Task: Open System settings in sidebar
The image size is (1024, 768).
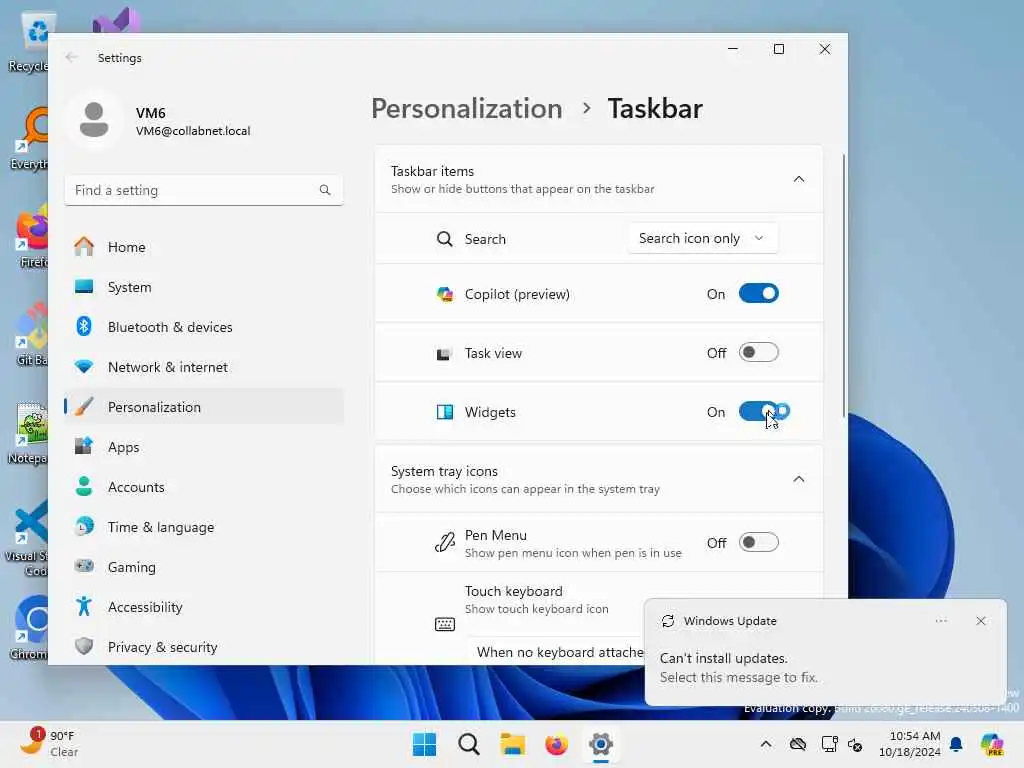Action: coord(204,287)
